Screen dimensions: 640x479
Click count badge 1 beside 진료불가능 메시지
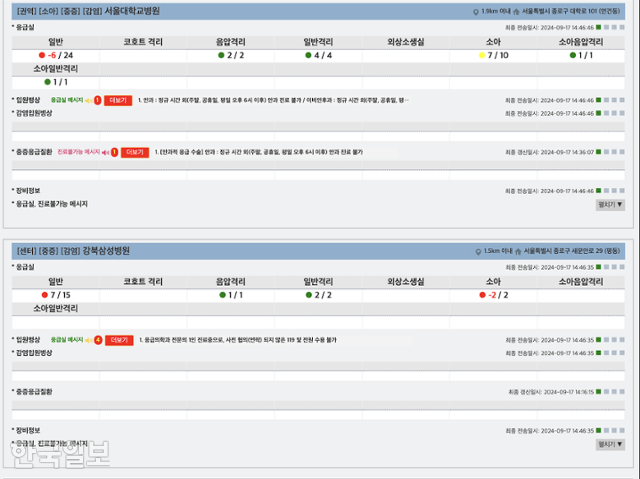[114, 152]
